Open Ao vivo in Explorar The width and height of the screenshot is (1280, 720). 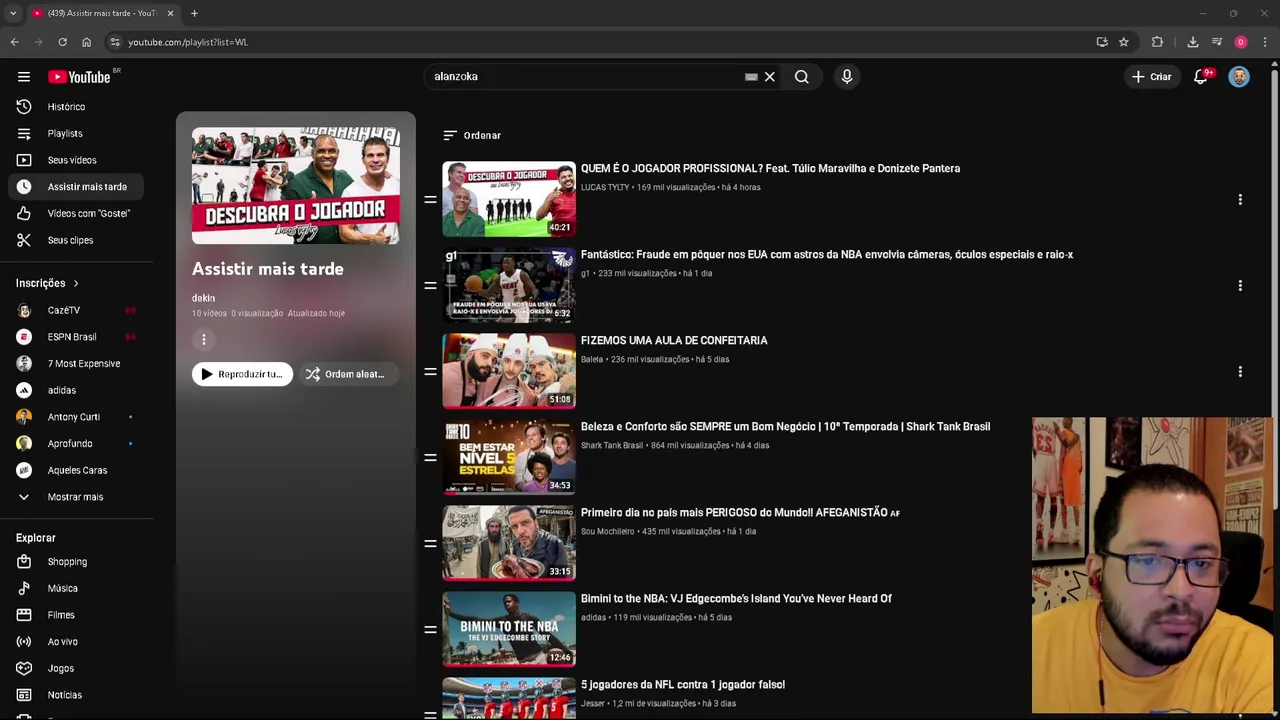pyautogui.click(x=77, y=642)
